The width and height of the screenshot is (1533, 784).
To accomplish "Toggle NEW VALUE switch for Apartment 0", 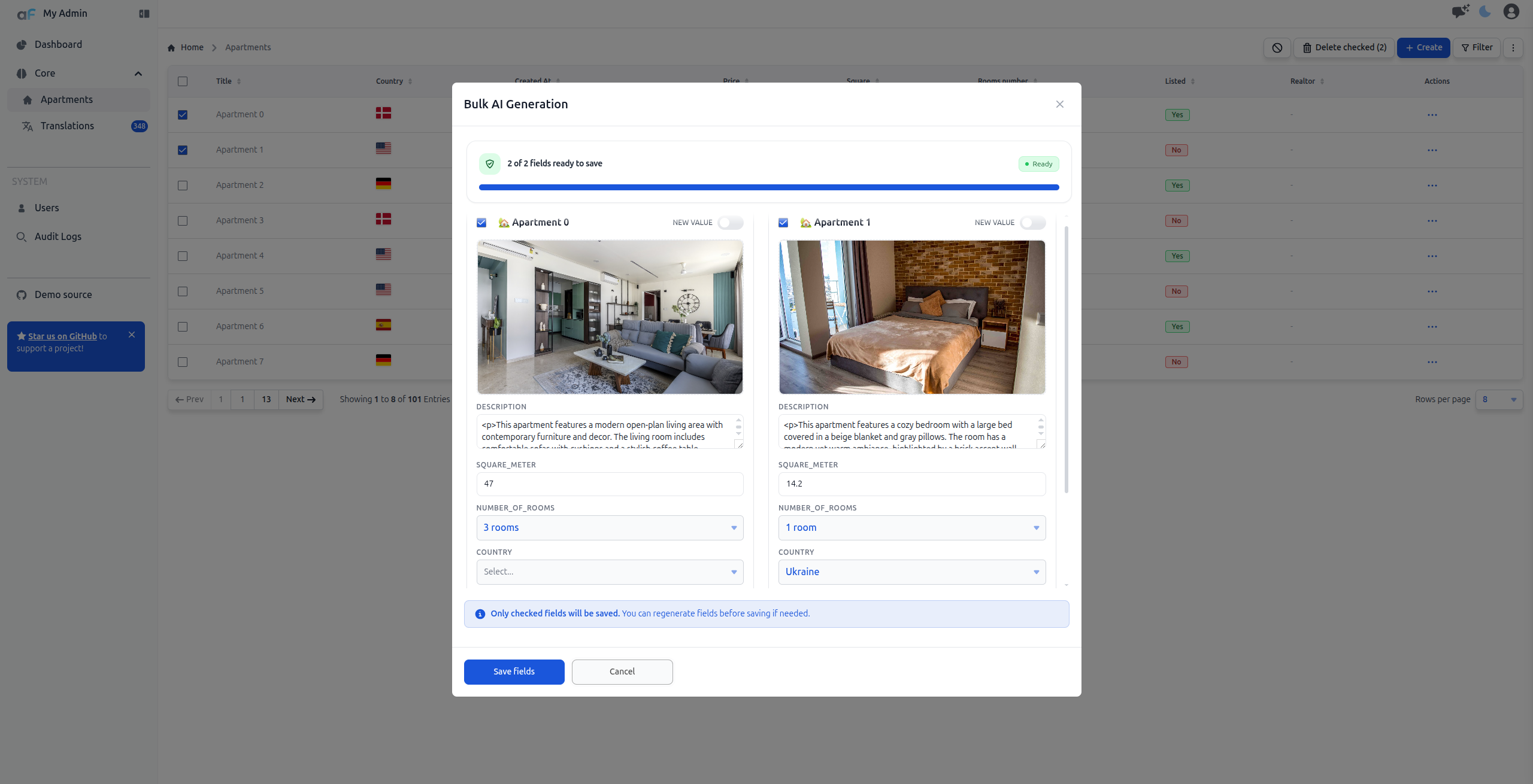I will 731,223.
